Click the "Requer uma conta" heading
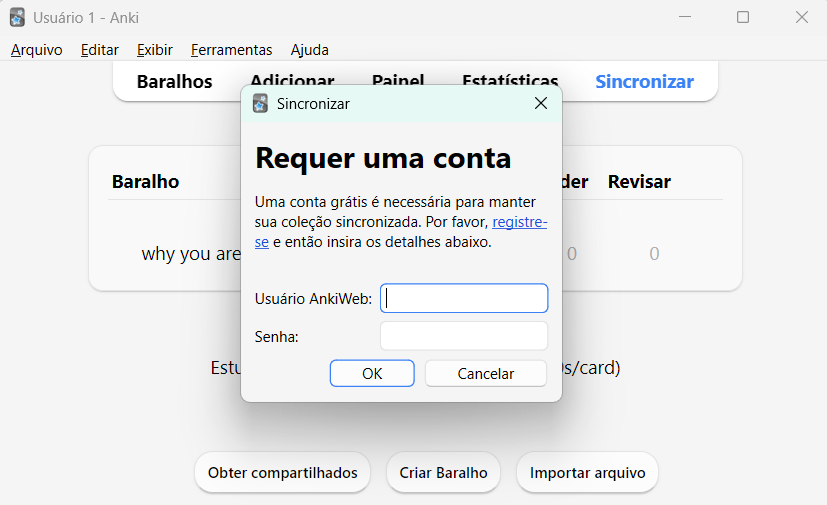This screenshot has width=827, height=505. (x=383, y=158)
